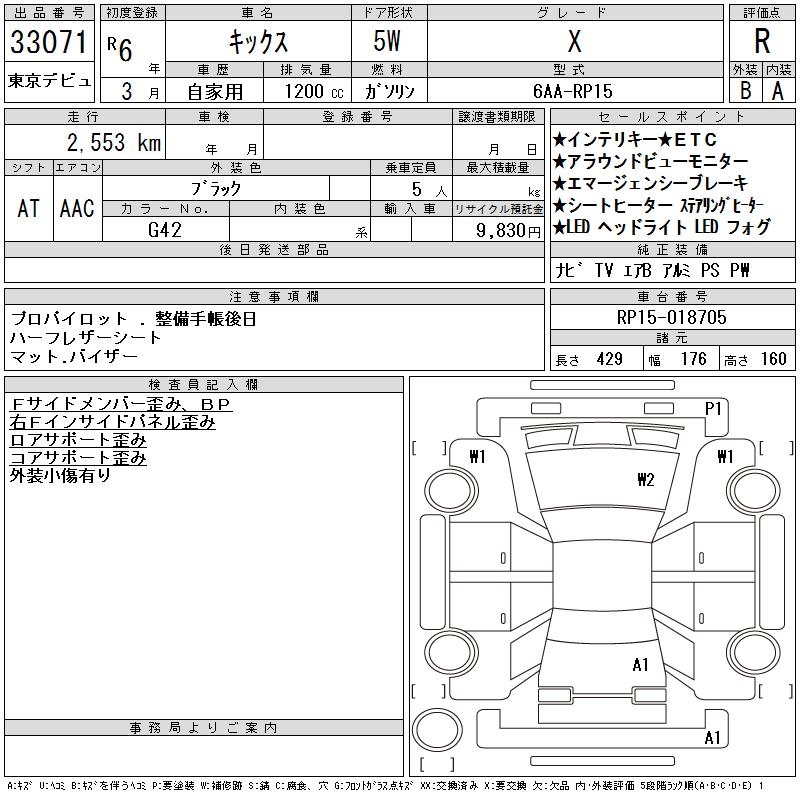Click the LED ヘッドライト sales point line
The width and height of the screenshot is (800, 800).
(x=662, y=227)
